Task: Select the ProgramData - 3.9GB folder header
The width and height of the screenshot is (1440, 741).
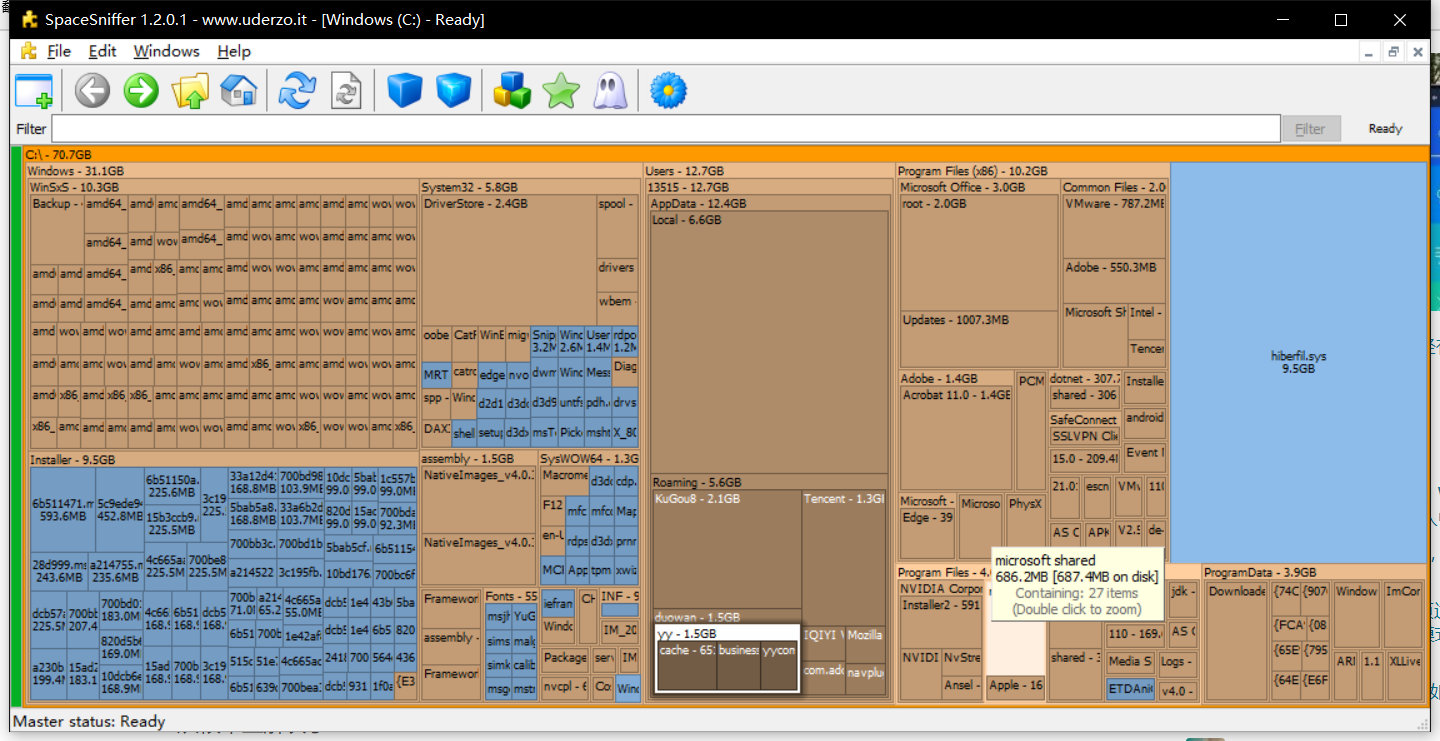Action: (x=1314, y=573)
